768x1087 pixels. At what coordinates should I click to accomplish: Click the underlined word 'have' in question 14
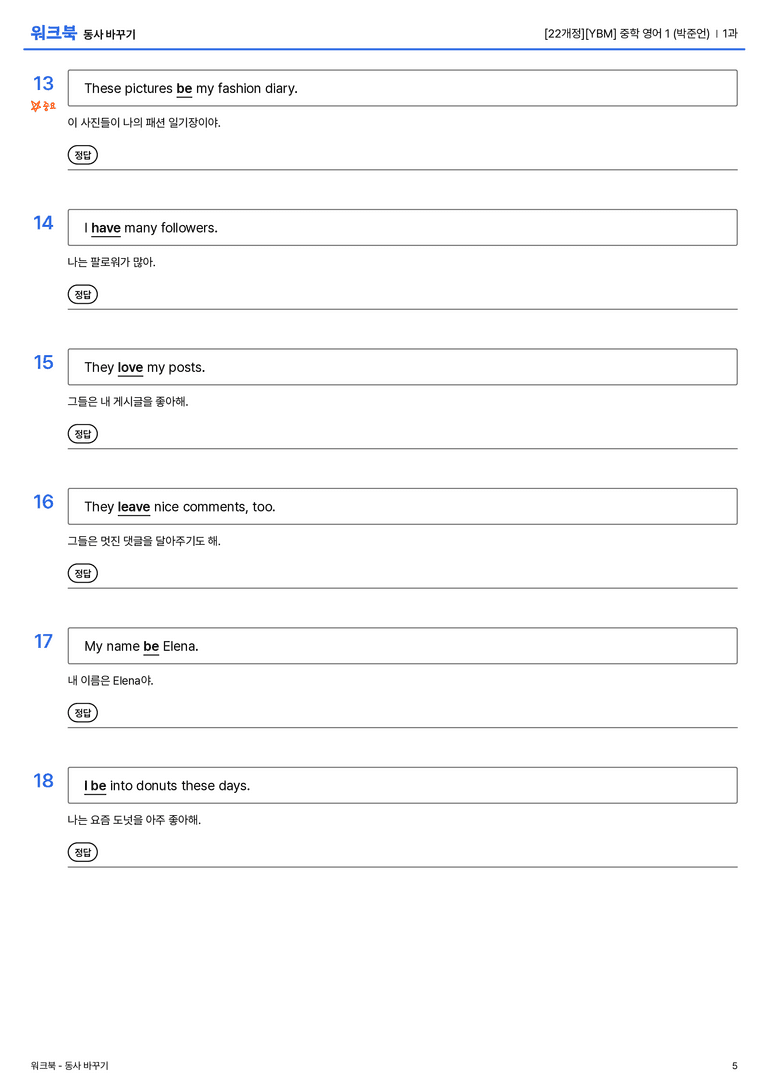pos(106,228)
